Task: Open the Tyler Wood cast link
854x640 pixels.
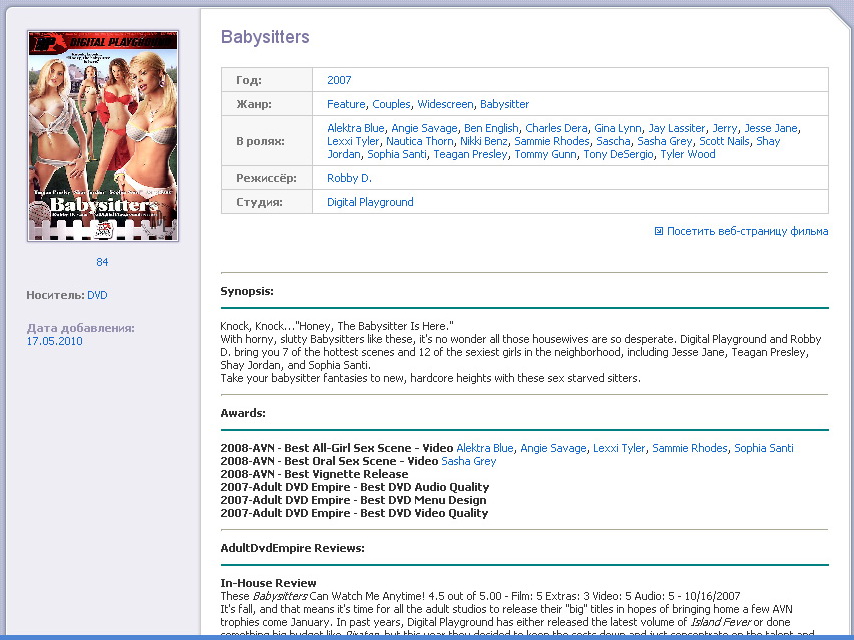Action: pos(688,154)
